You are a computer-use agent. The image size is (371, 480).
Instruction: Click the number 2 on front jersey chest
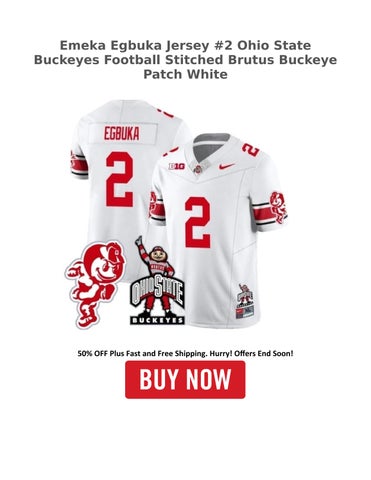197,222
